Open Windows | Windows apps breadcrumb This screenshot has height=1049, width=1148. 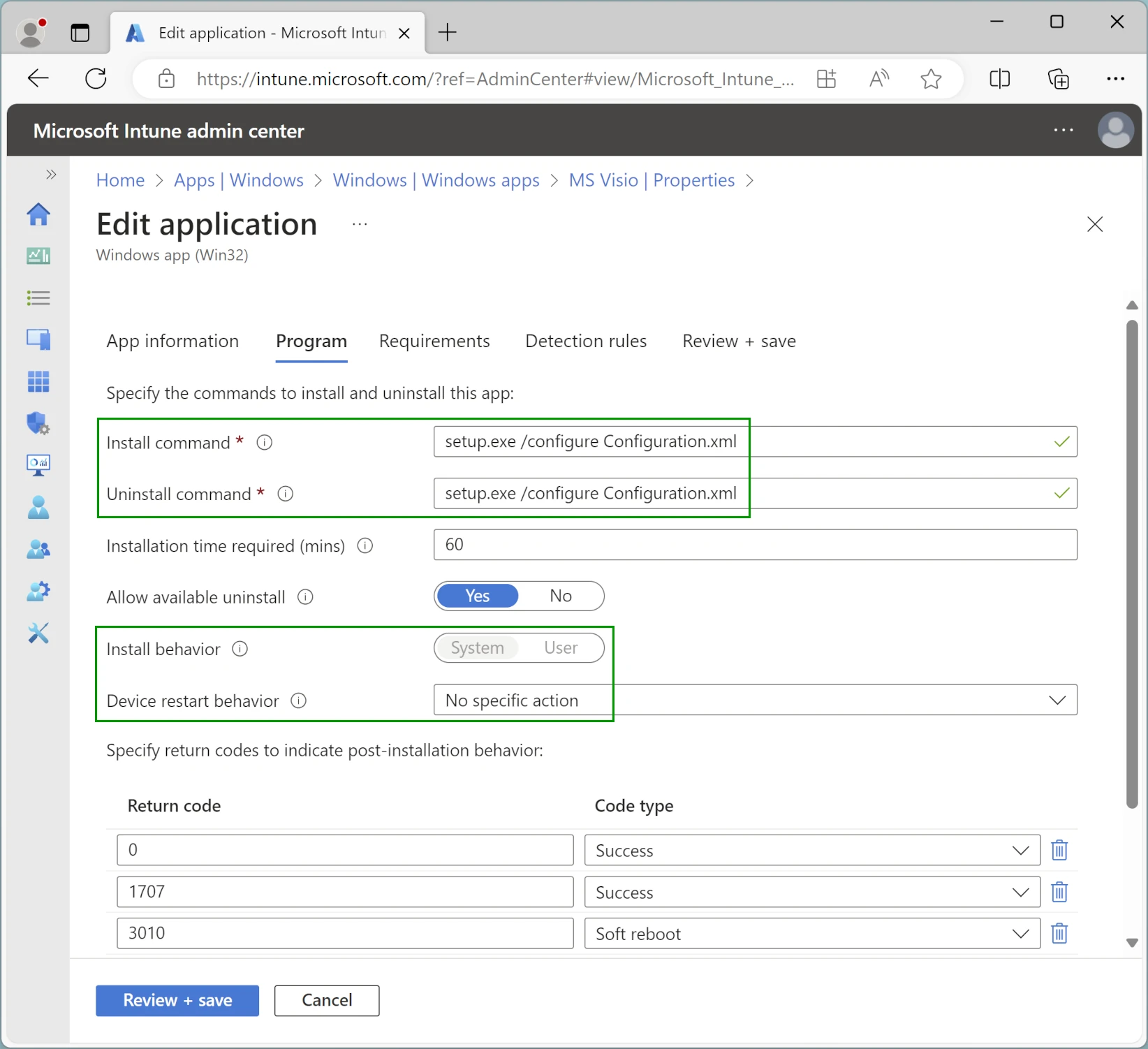point(436,180)
